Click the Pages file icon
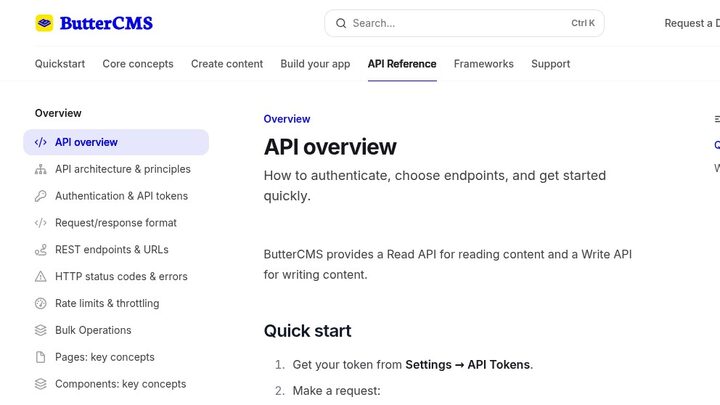Viewport: 720px width, 405px height. pyautogui.click(x=40, y=357)
